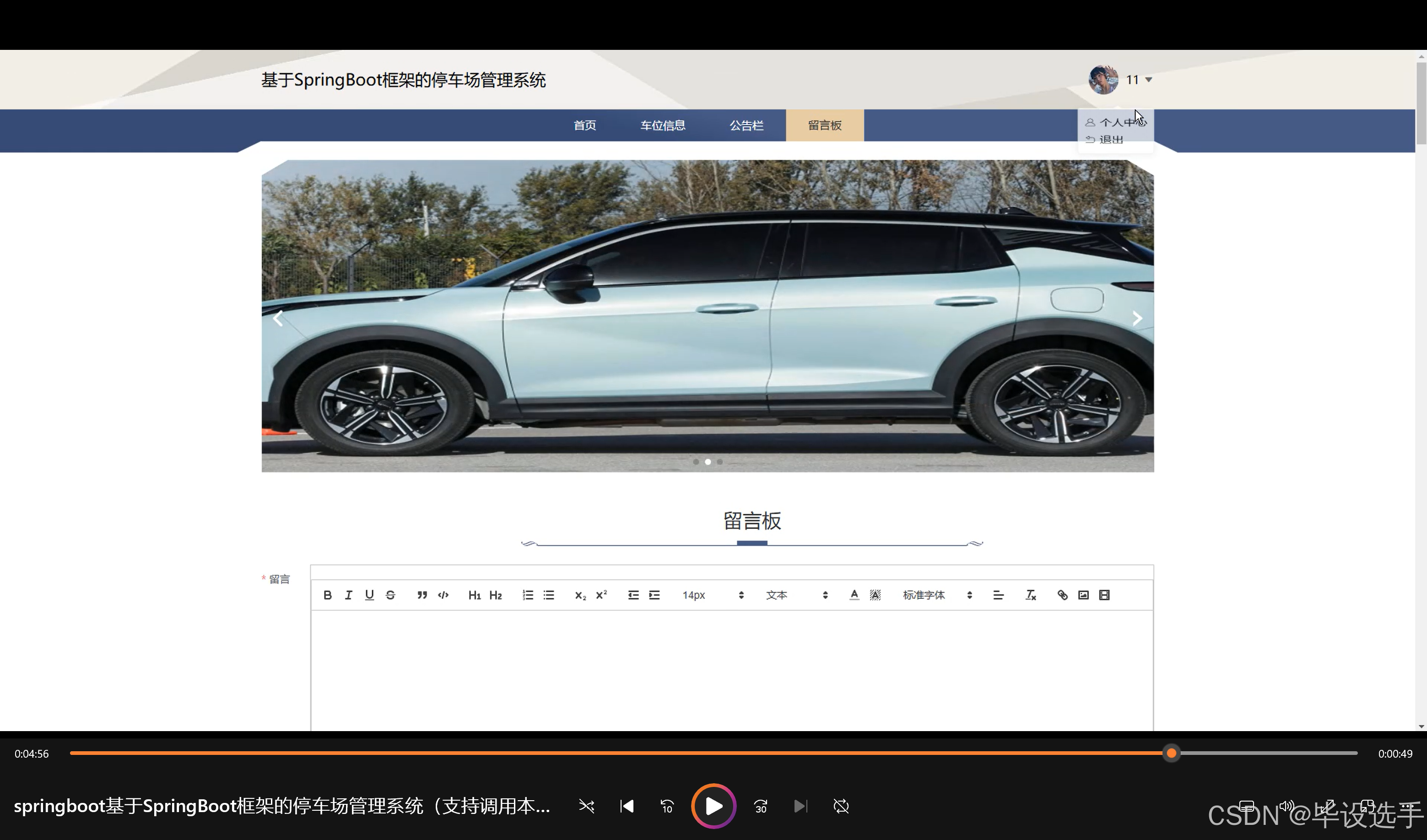Insert an image into the message
Image resolution: width=1427 pixels, height=840 pixels.
(1083, 595)
